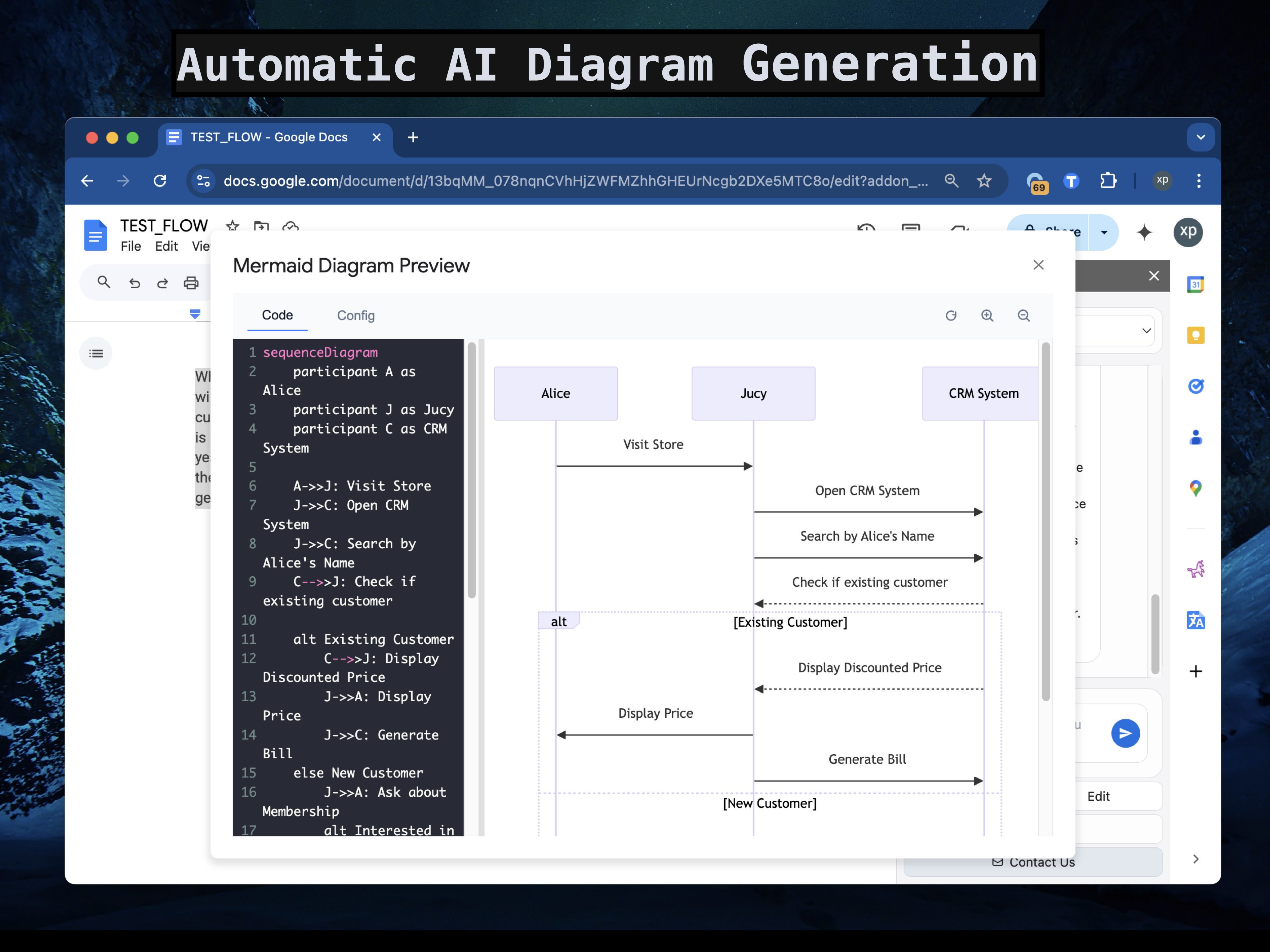Zoom out on the diagram preview

click(x=1024, y=315)
